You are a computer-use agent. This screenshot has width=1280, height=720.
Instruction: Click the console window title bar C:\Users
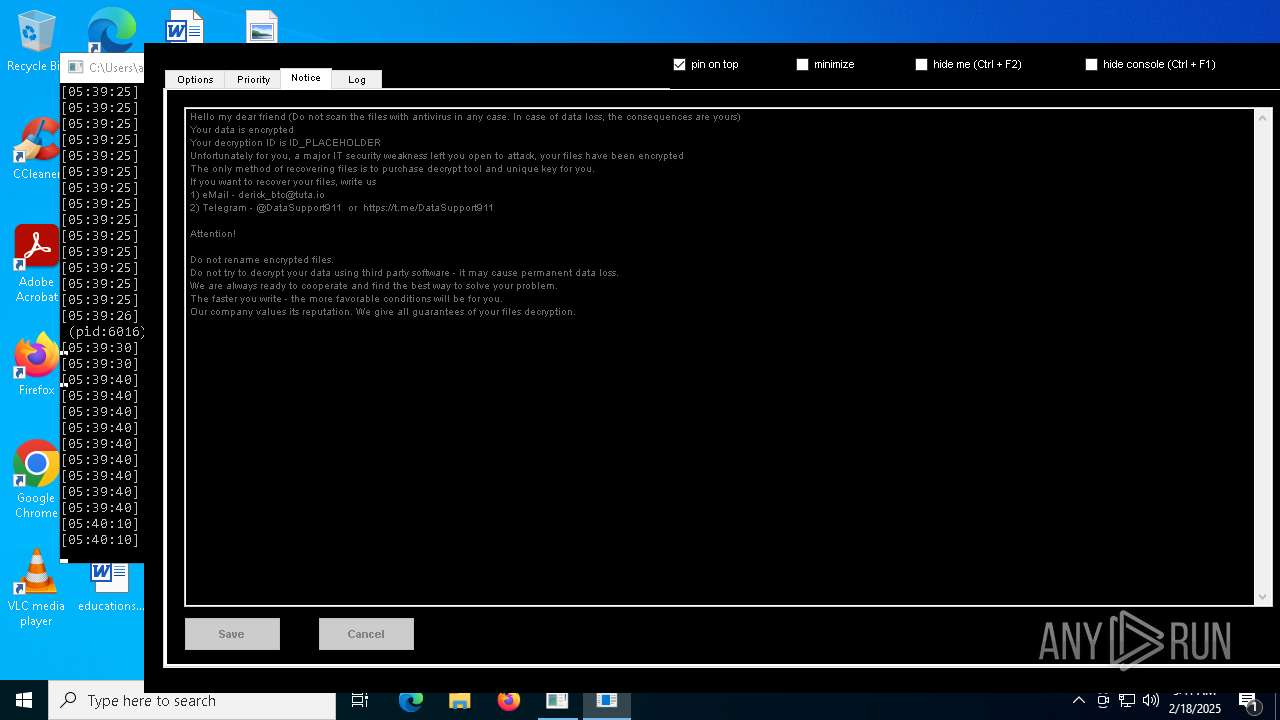coord(104,68)
